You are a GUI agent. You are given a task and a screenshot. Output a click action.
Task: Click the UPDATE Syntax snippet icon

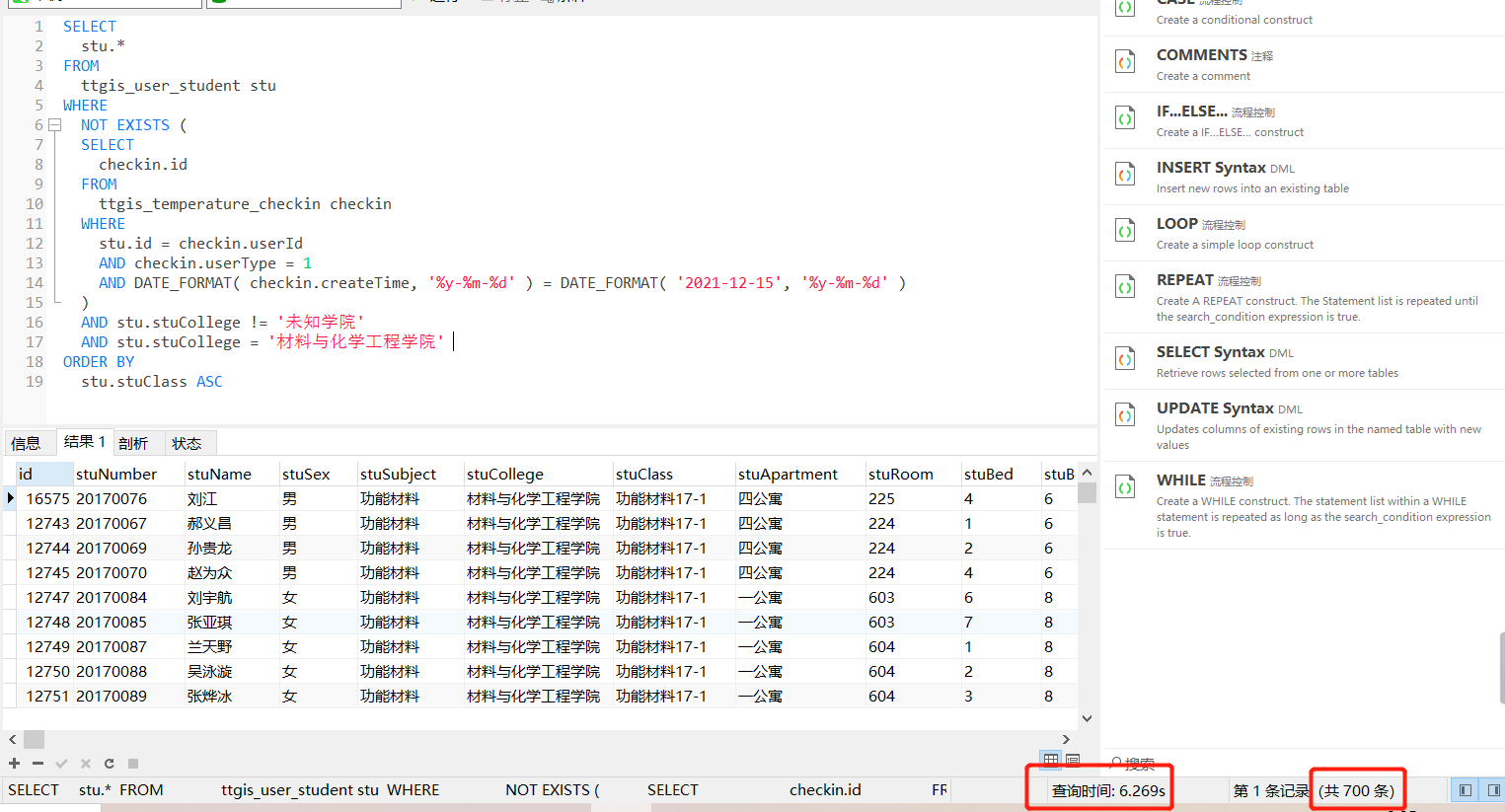1125,415
